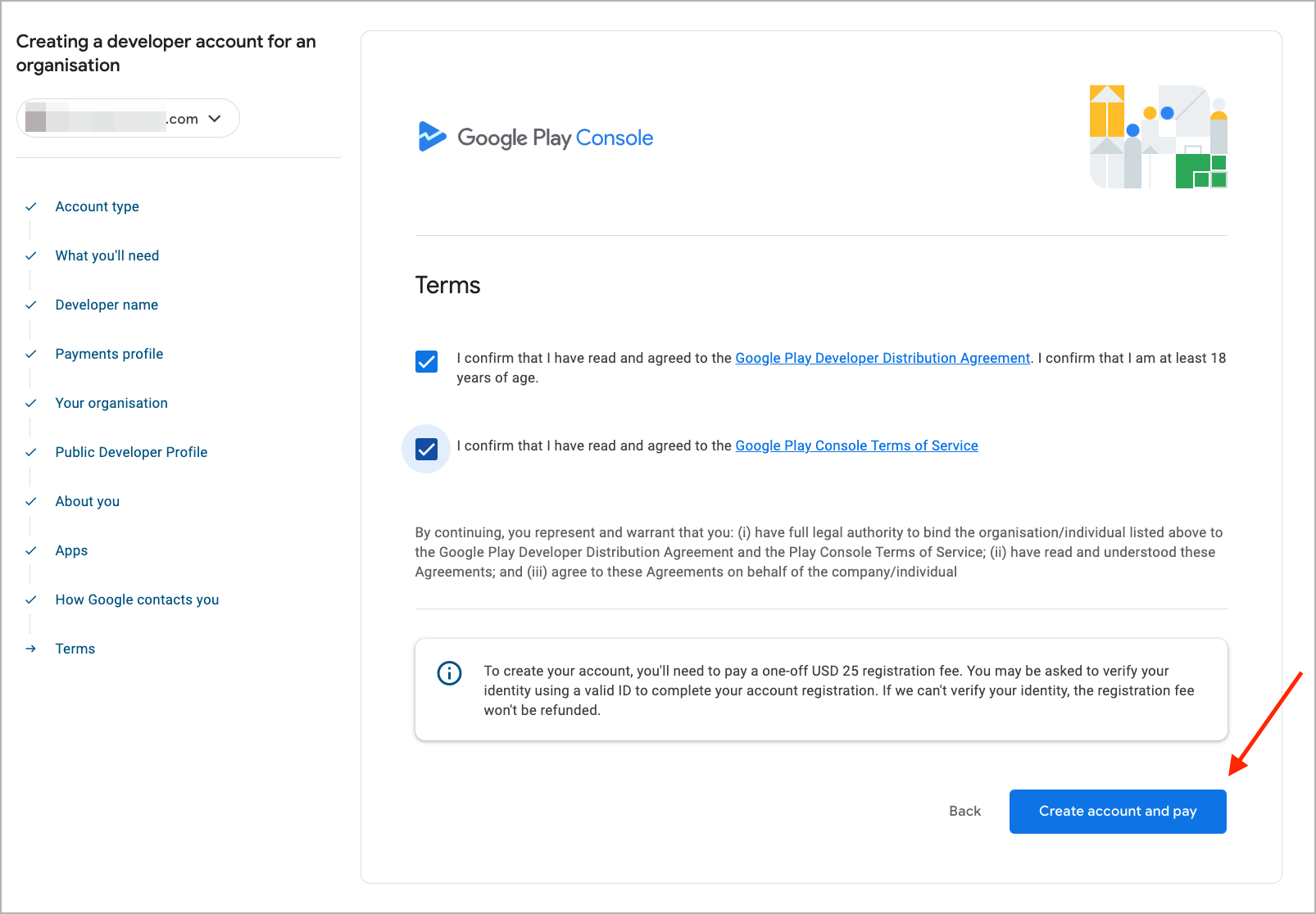Uncheck the Play Console Terms of Service checkbox

tap(426, 449)
